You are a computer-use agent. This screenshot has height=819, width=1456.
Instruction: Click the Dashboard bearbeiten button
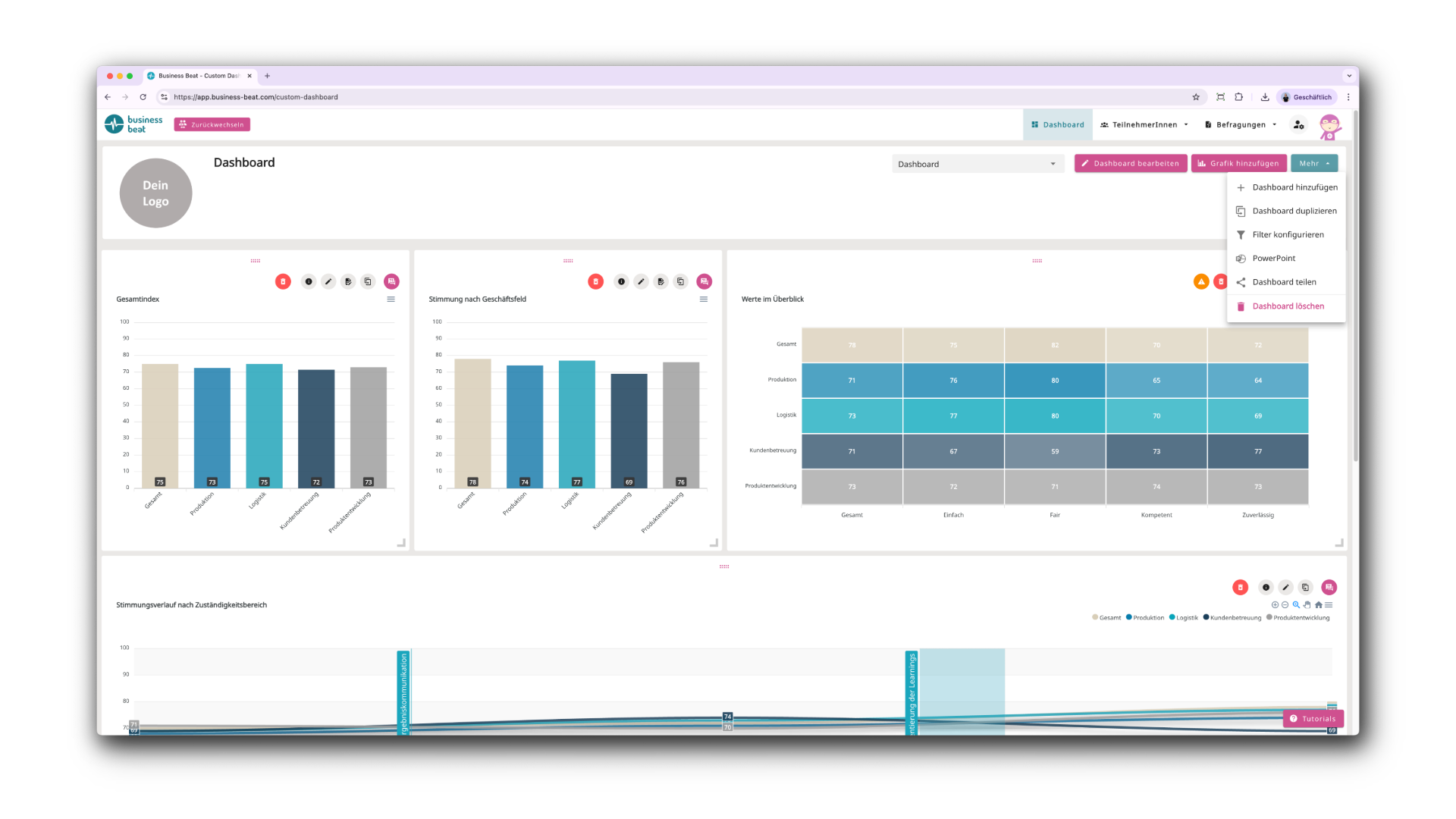click(1130, 164)
